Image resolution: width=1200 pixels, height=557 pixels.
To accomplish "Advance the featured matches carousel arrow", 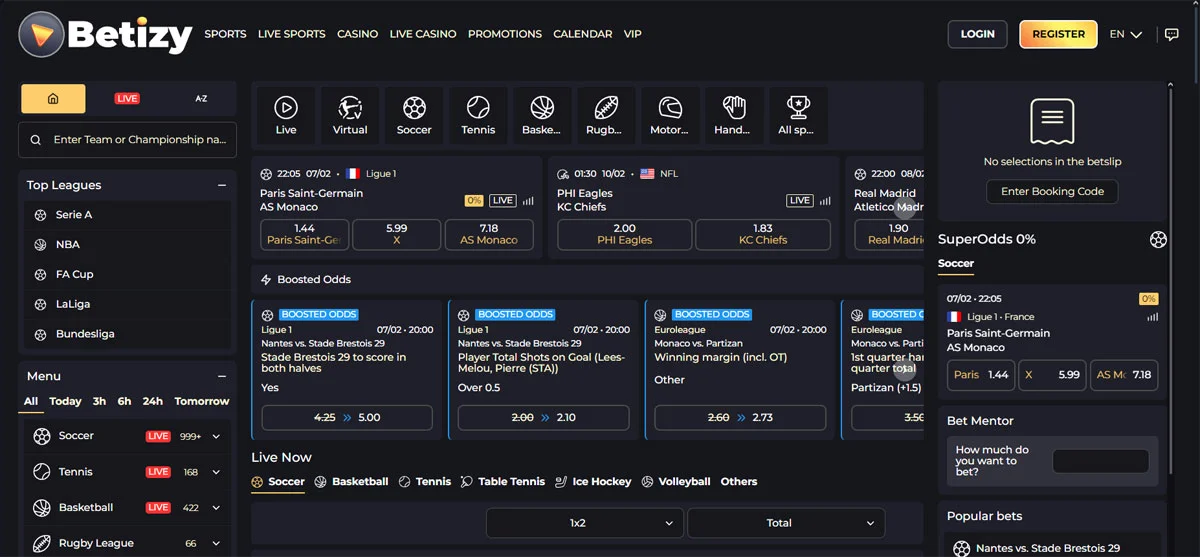I will click(x=904, y=208).
